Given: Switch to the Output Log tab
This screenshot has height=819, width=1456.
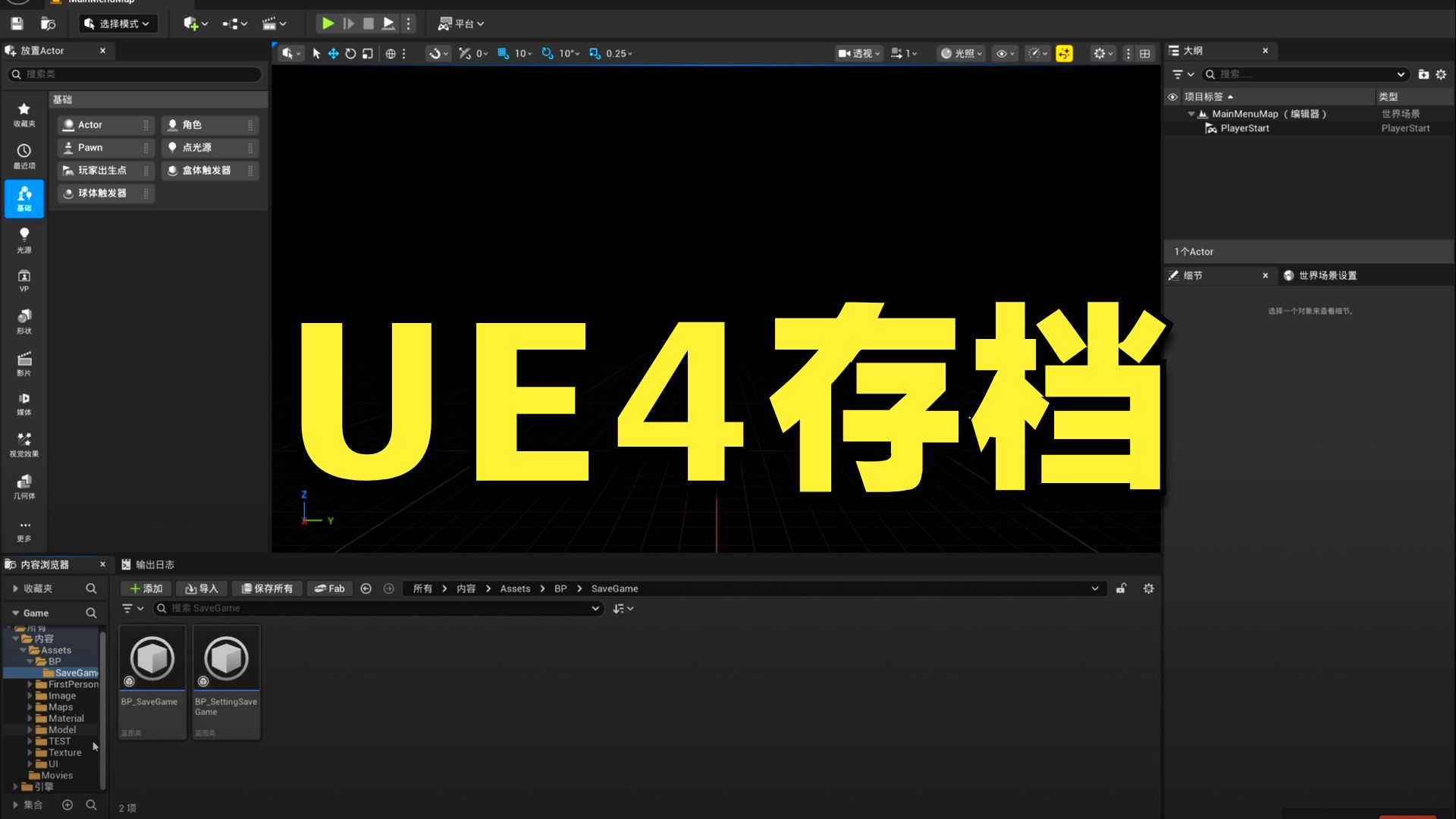Looking at the screenshot, I should 148,565.
